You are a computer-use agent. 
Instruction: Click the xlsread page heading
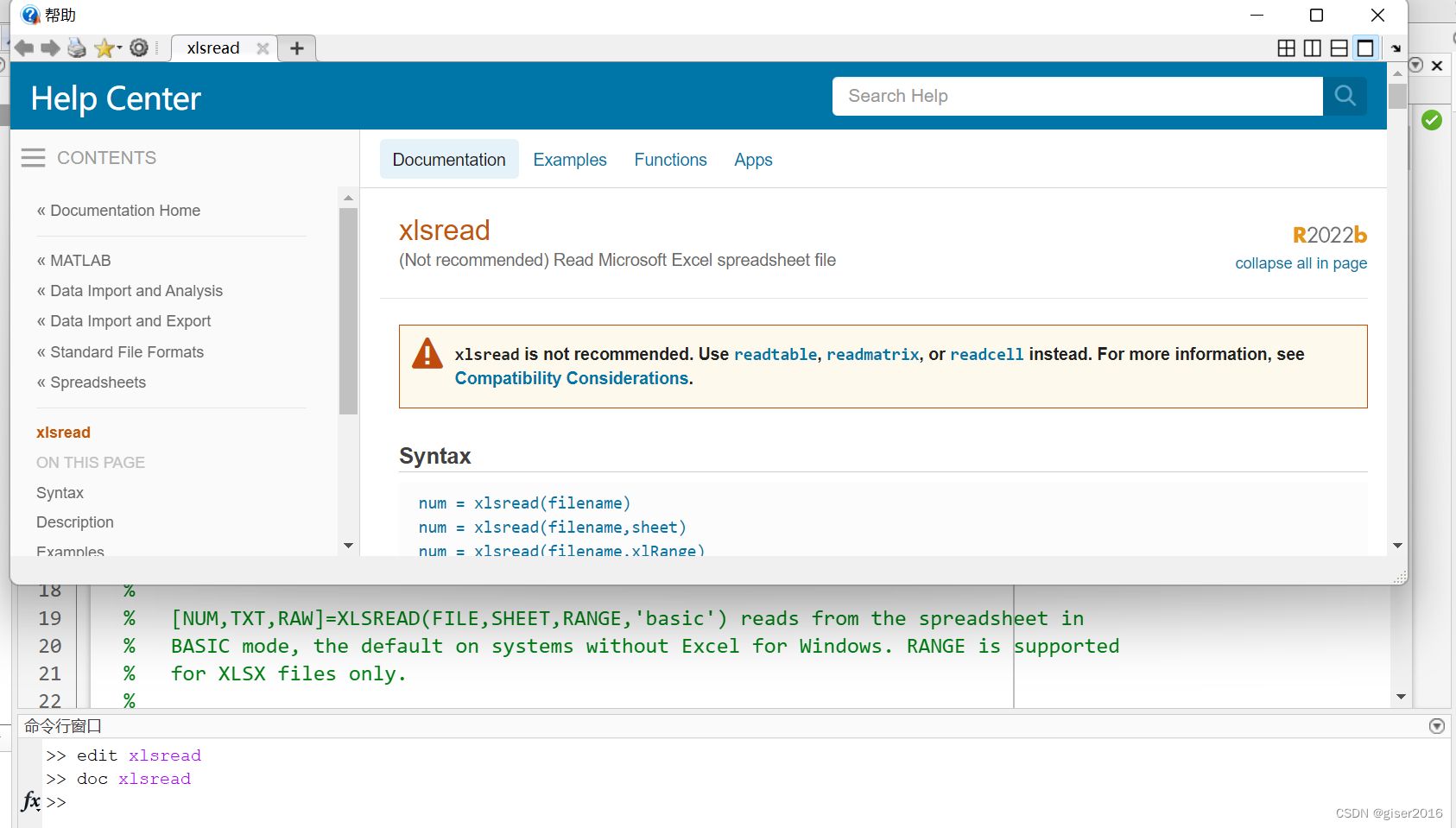445,231
